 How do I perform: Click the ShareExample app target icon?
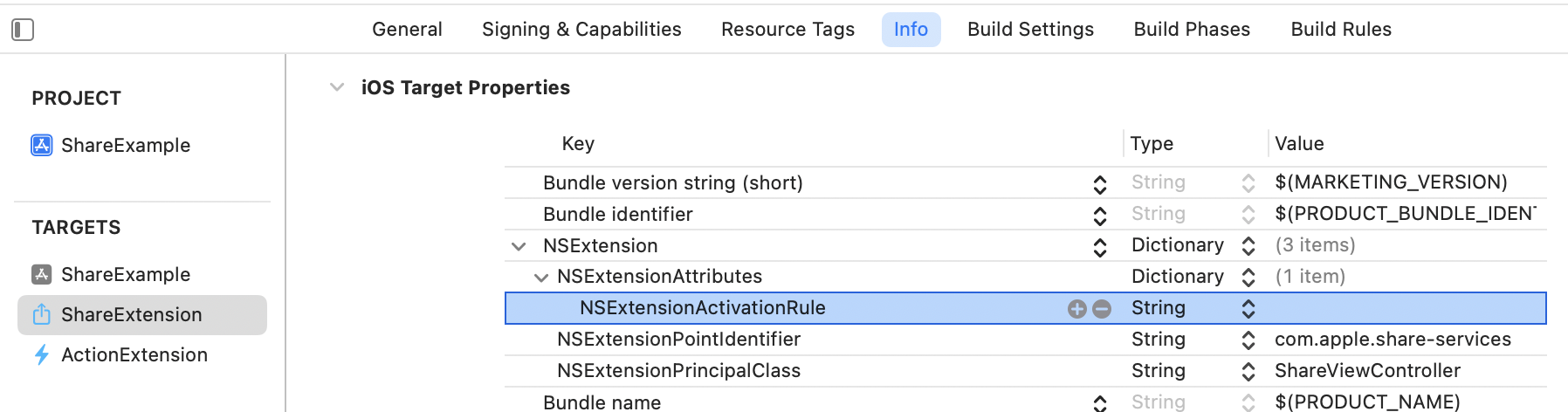[x=42, y=274]
